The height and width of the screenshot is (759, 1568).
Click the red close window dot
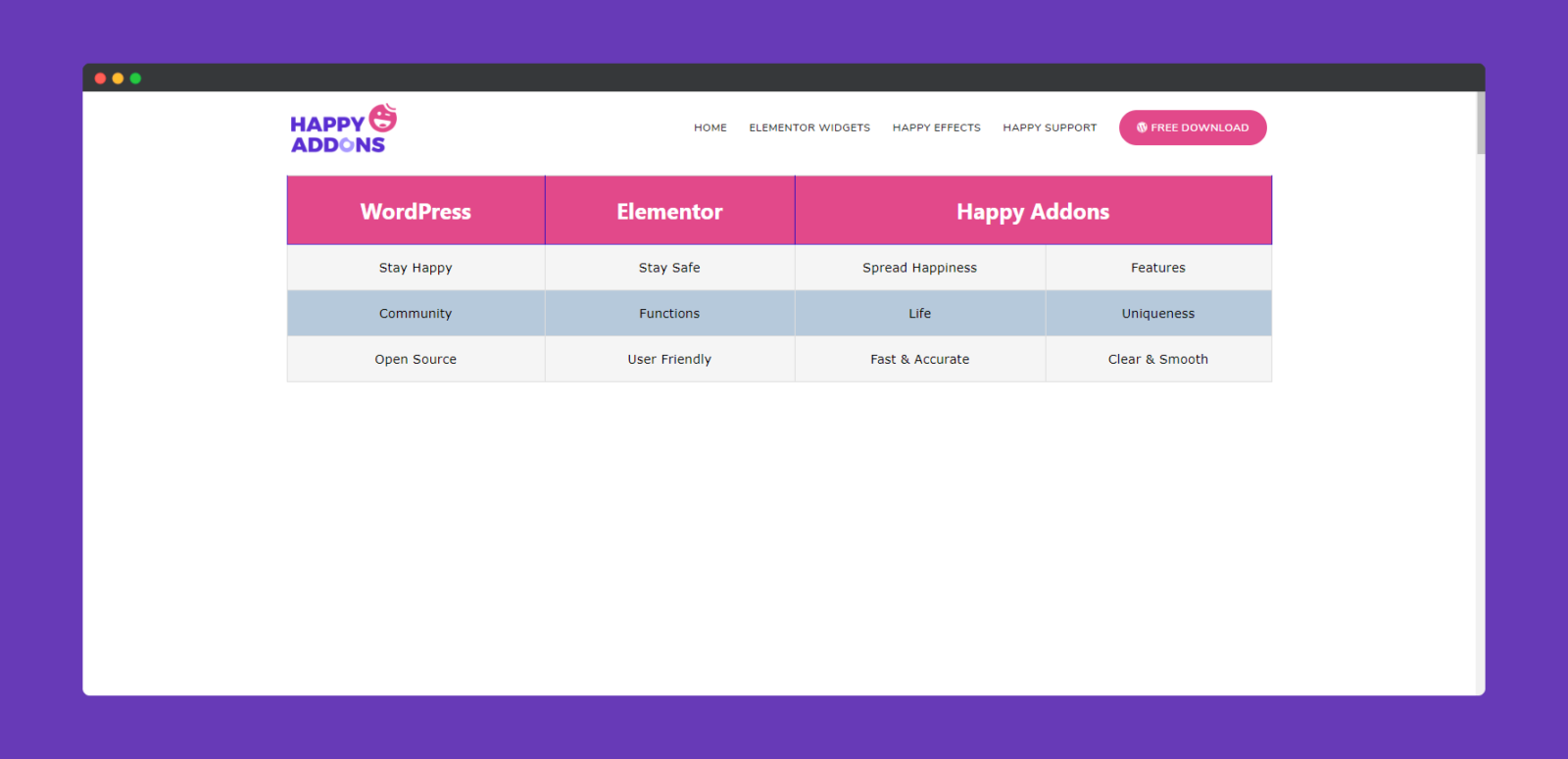(100, 78)
